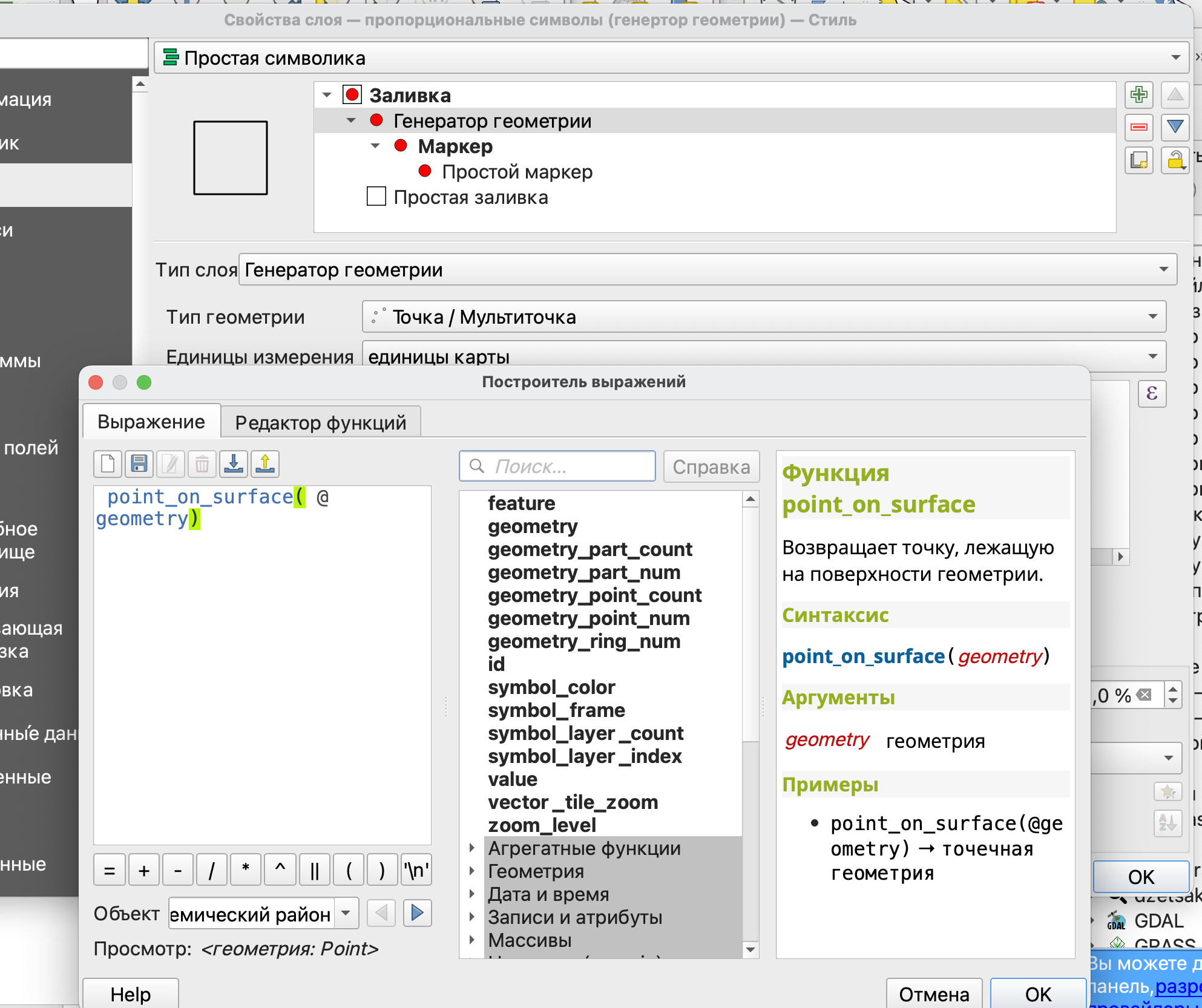The image size is (1202, 1008).
Task: Click the lock symbol layer icon
Action: [x=1175, y=160]
